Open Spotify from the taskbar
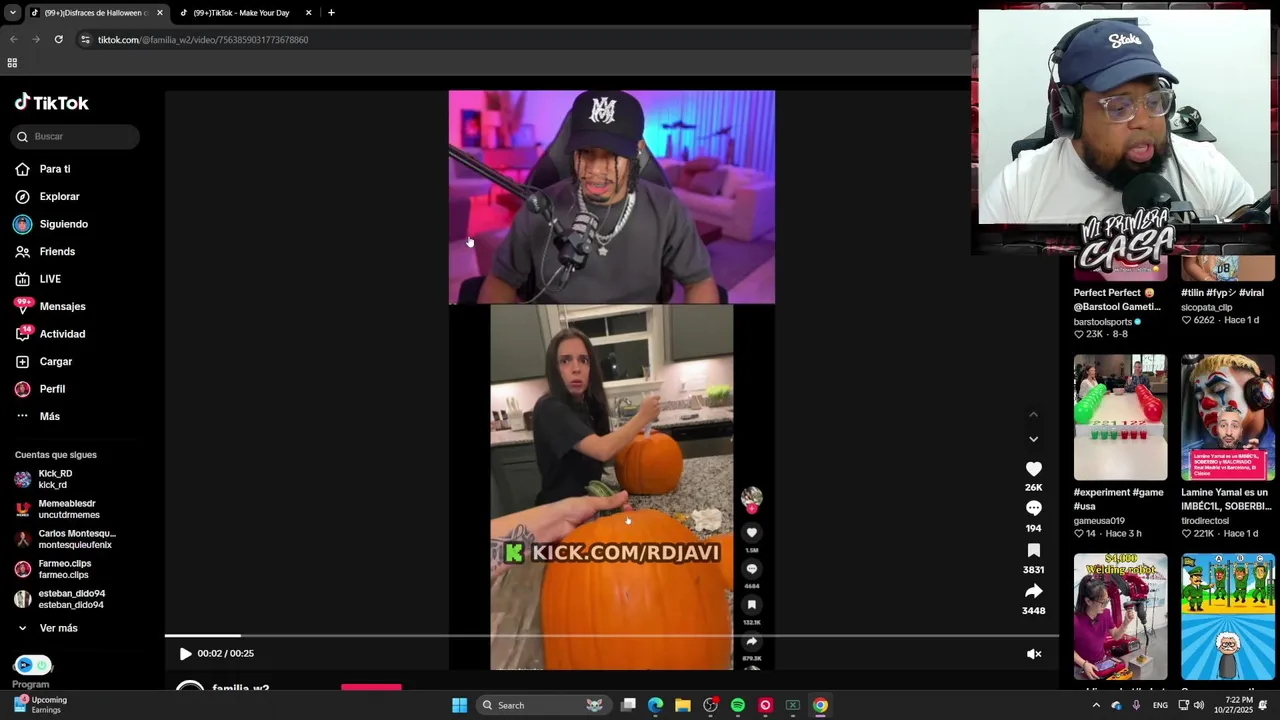 (738, 705)
